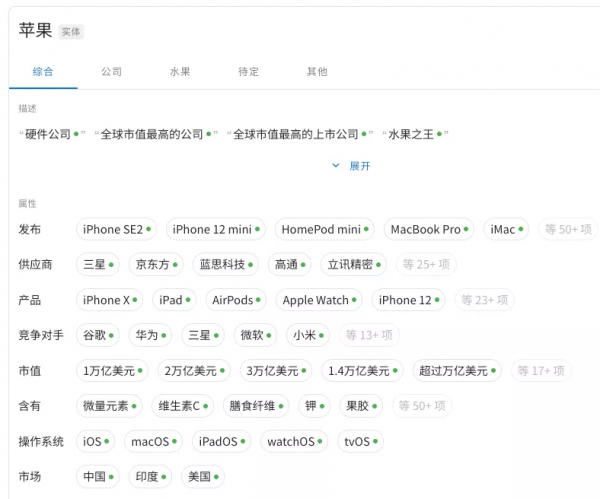Select the 其他 tab
The width and height of the screenshot is (600, 499).
pyautogui.click(x=317, y=72)
